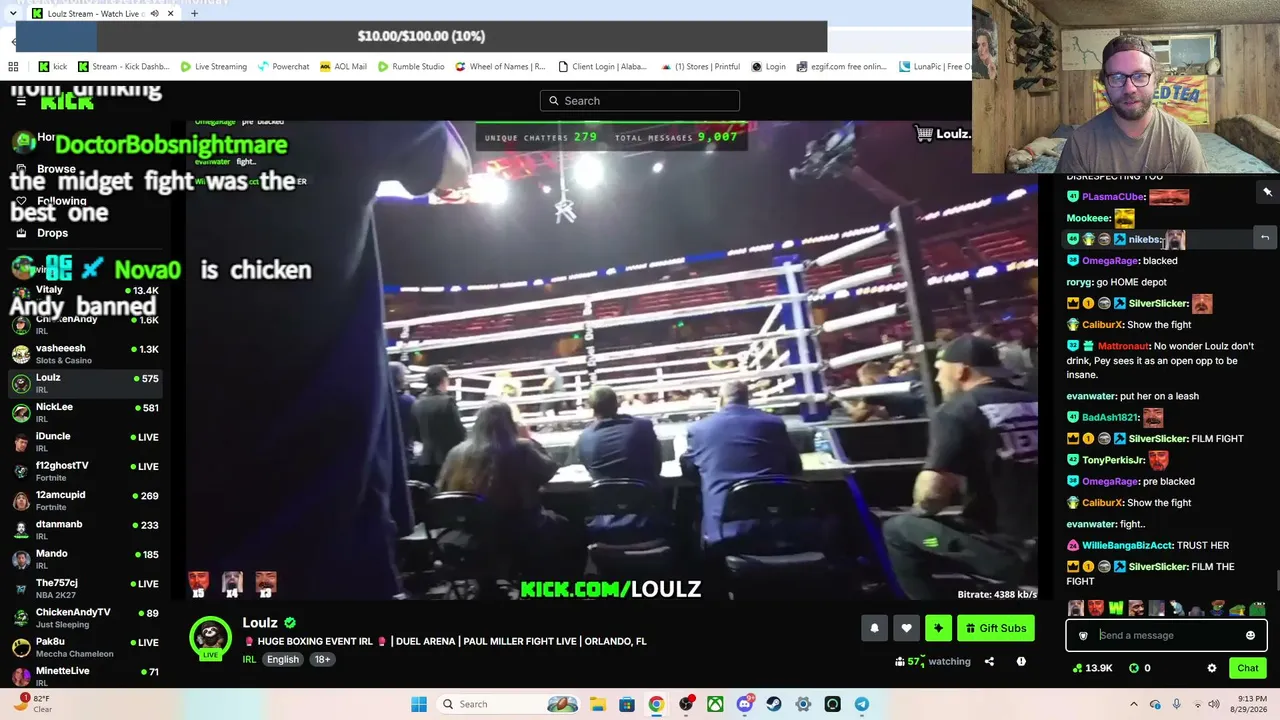Click the Send a message field
1280x720 pixels.
pos(1166,635)
